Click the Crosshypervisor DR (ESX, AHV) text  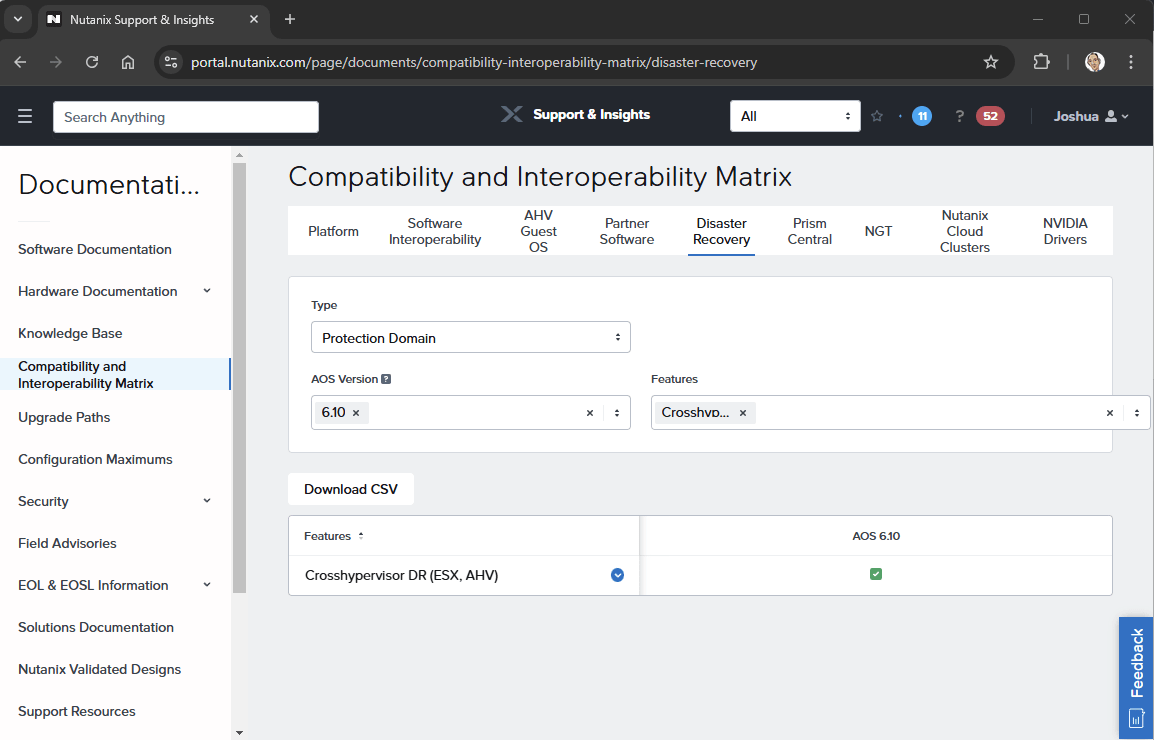pos(401,575)
